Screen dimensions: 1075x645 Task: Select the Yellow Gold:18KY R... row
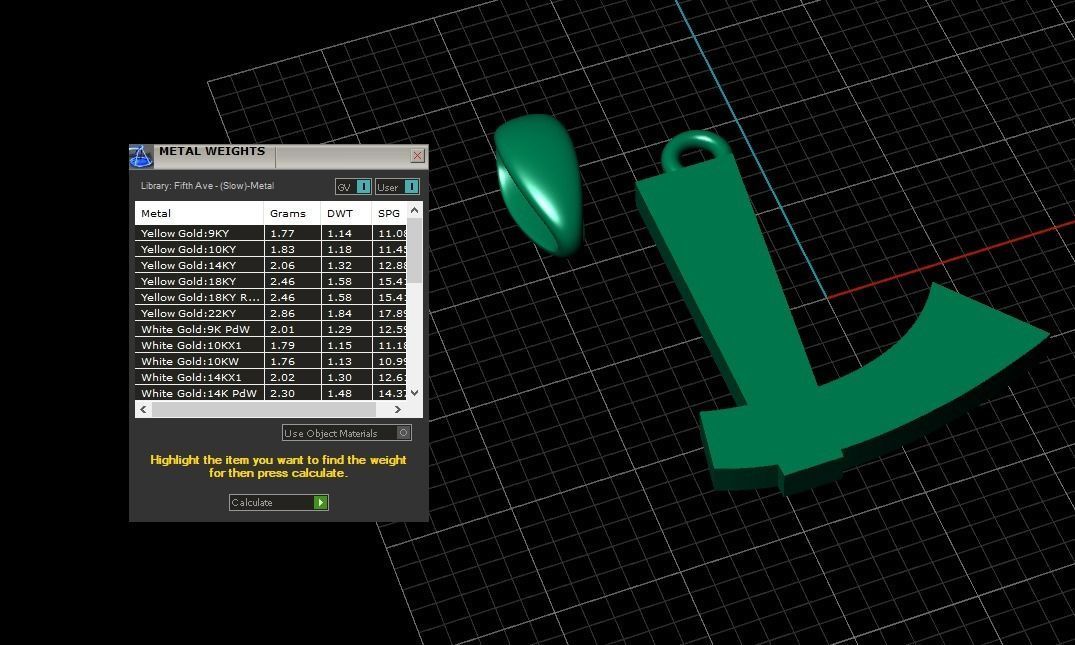pos(271,297)
